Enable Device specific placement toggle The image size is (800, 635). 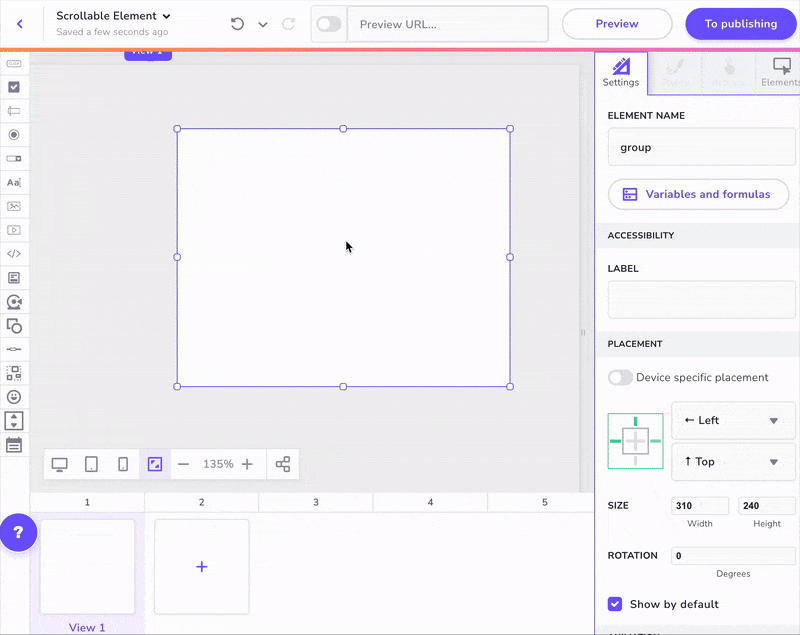pyautogui.click(x=621, y=377)
